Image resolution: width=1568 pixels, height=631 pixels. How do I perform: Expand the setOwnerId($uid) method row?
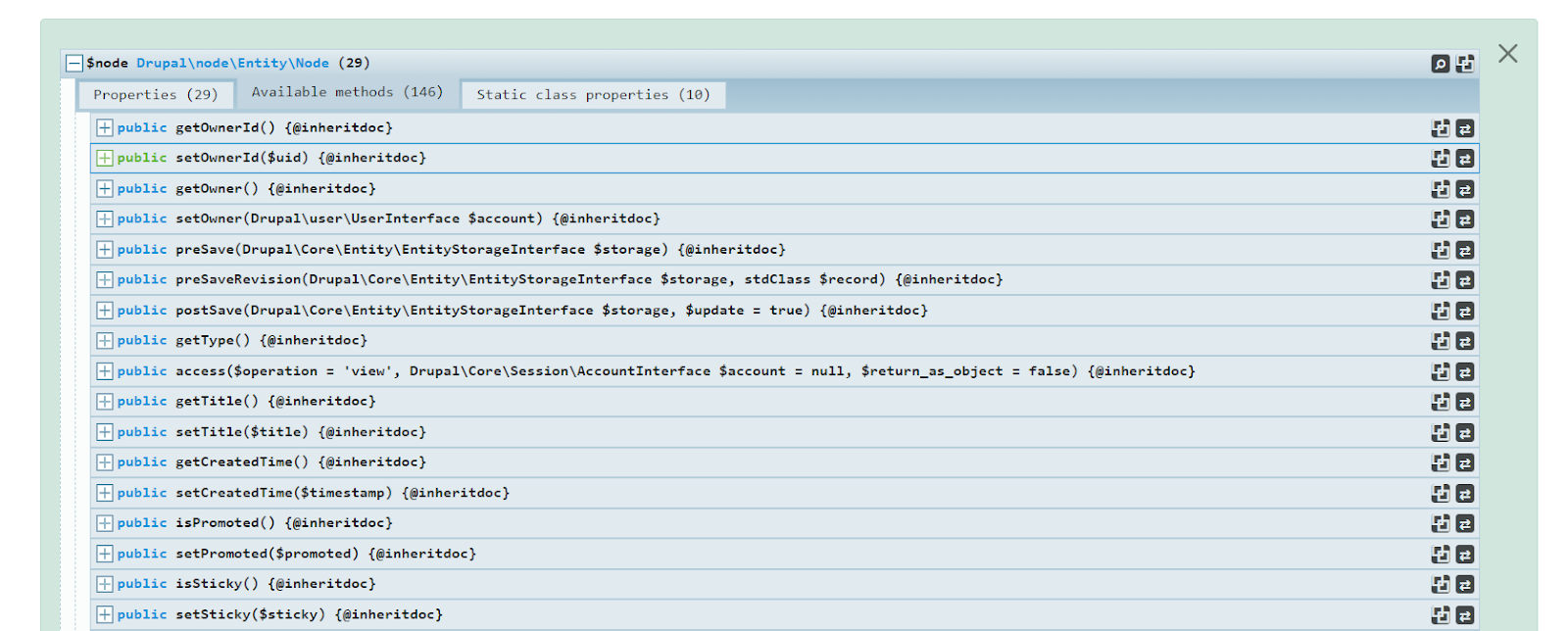click(x=105, y=158)
